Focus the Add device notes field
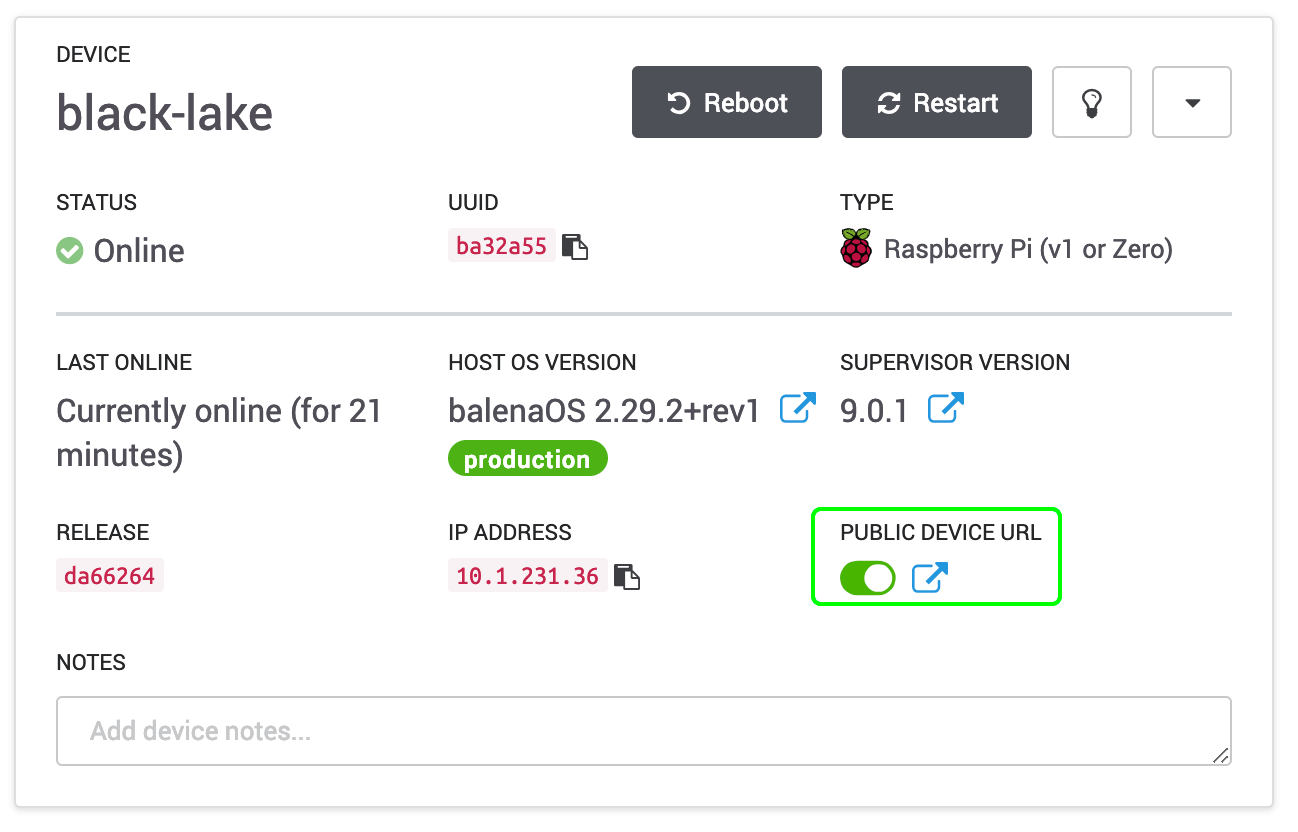 [640, 731]
